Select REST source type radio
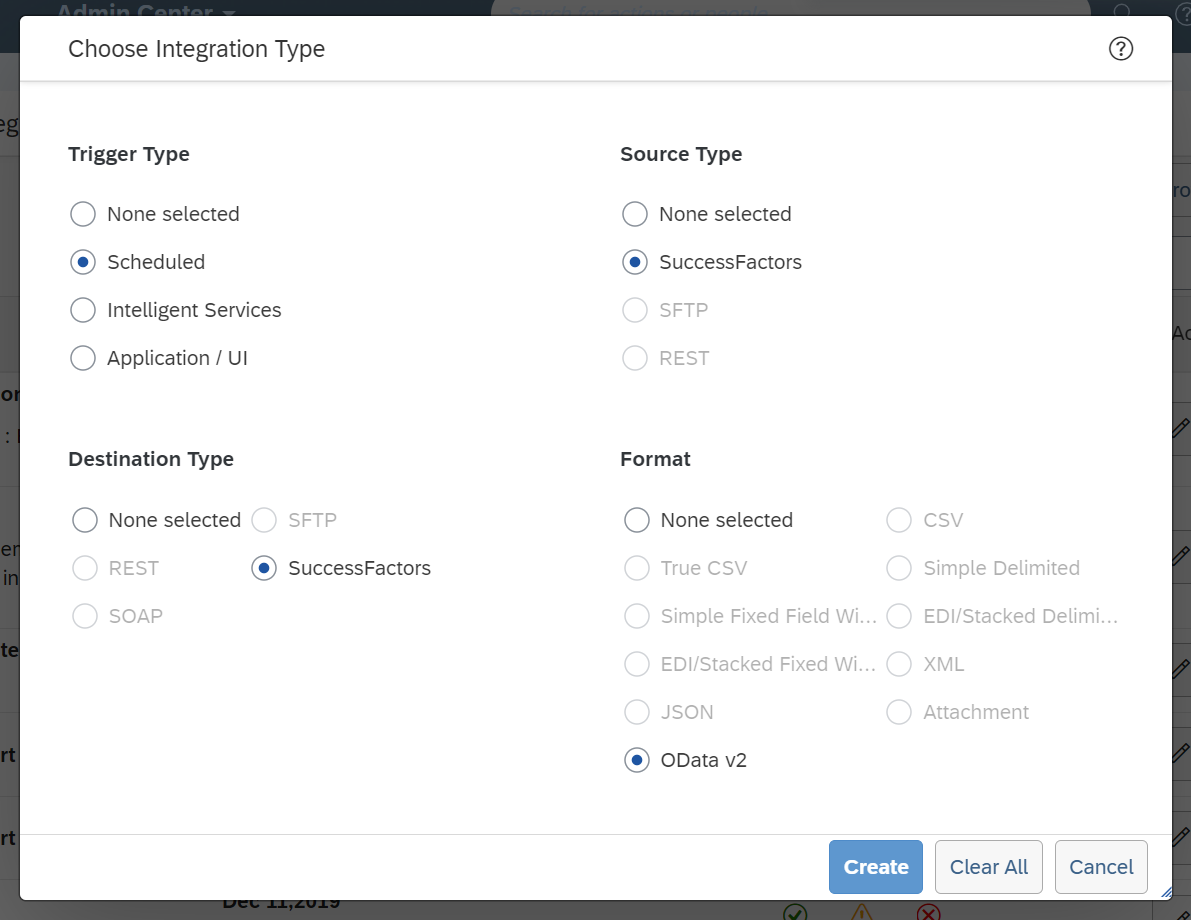 635,358
